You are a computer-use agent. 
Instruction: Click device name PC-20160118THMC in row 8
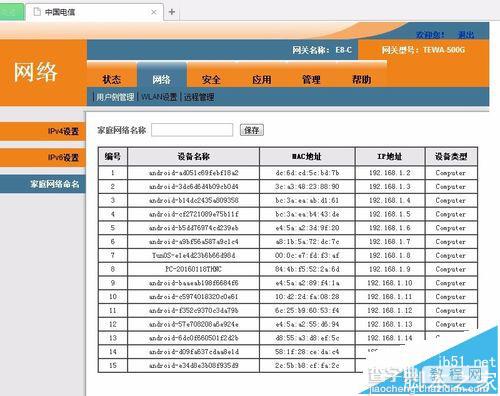[193, 269]
